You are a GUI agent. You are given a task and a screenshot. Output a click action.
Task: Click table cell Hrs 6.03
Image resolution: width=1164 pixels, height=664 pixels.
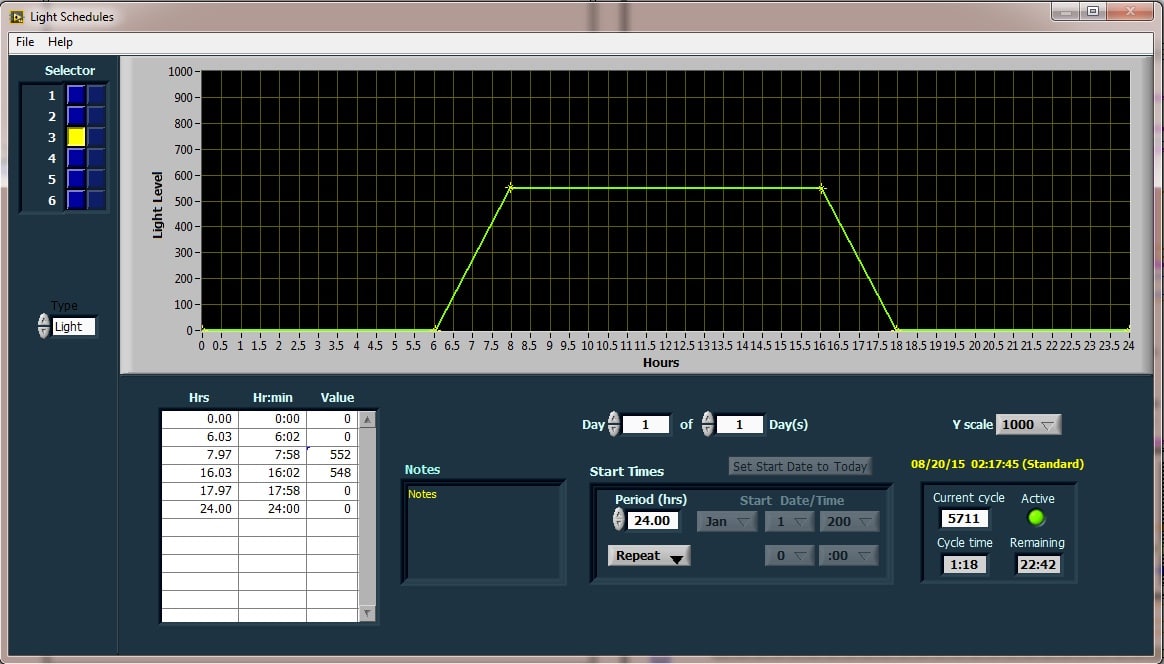pos(200,437)
